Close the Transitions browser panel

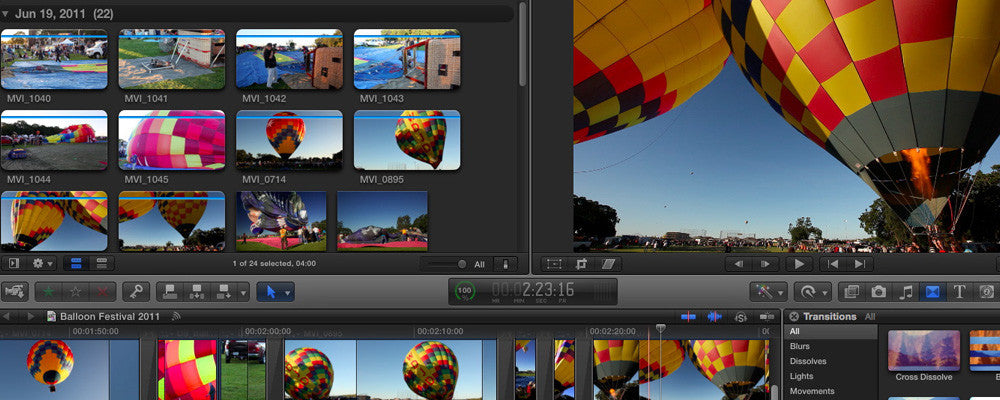(x=794, y=316)
